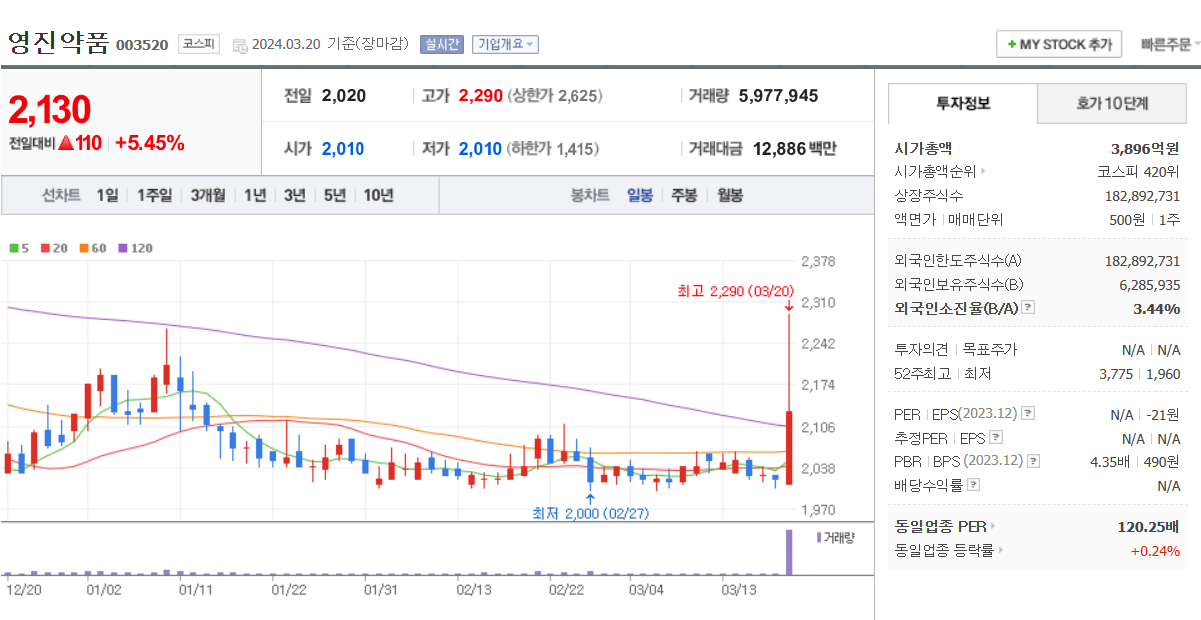Click the 고가 value 2,290
Image resolution: width=1201 pixels, height=620 pixels.
480,96
